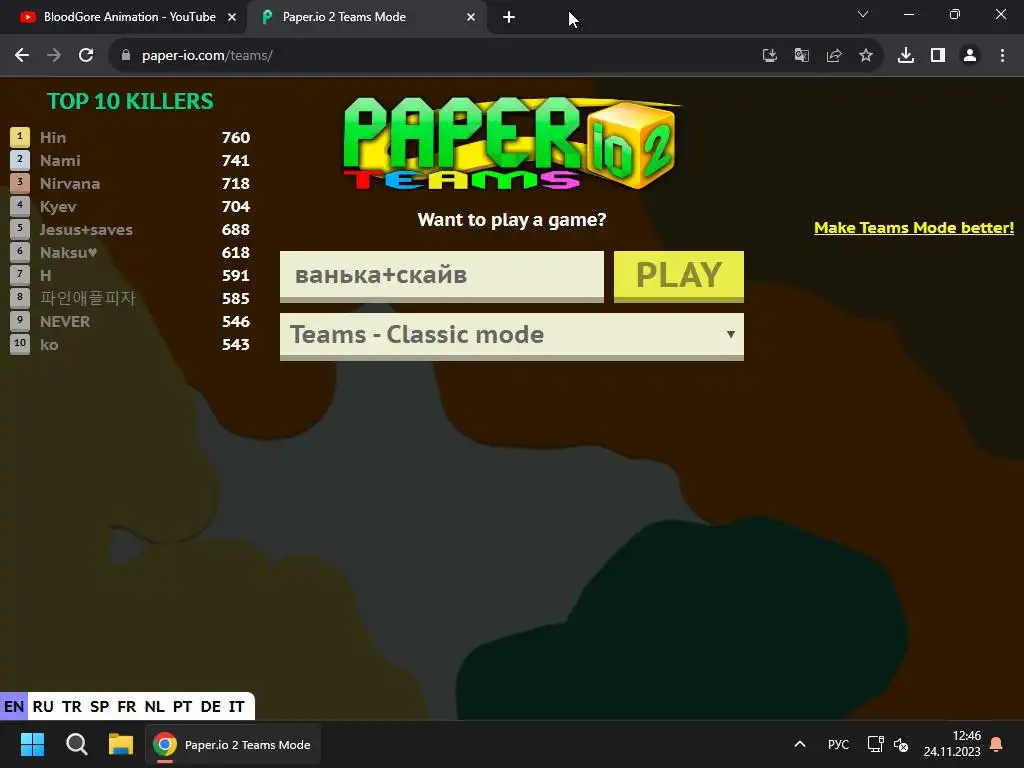
Task: Click Want to play a game? text
Action: coord(512,219)
